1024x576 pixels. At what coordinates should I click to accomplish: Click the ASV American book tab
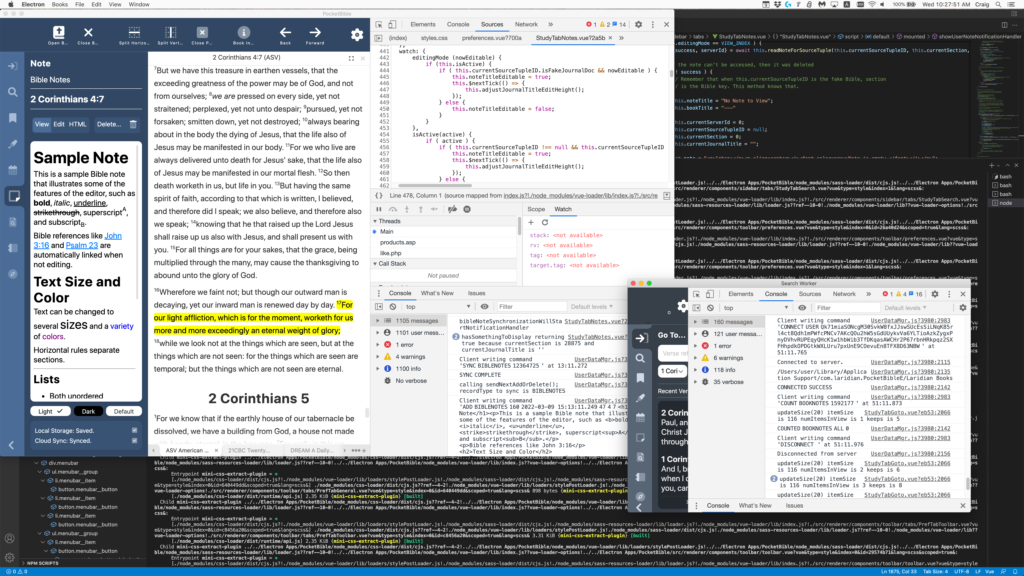point(187,451)
